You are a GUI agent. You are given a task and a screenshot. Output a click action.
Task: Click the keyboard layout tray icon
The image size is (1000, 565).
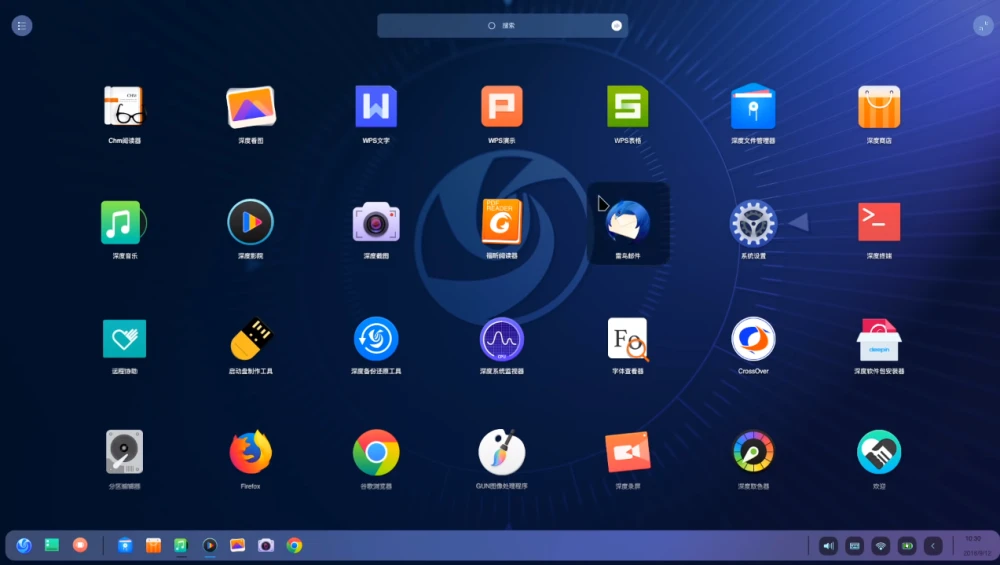(855, 546)
